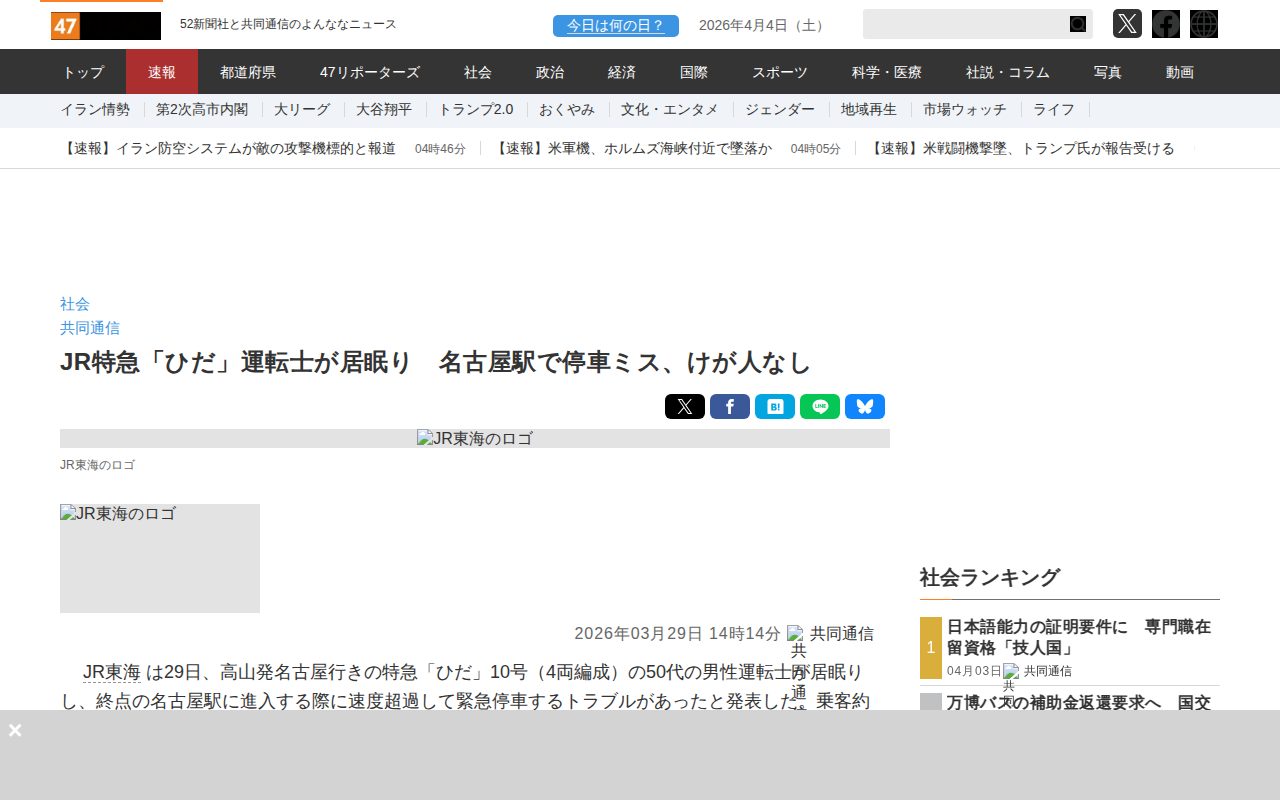Screen dimensions: 1280x800
Task: Open the X (Twitter) icon in header
Action: (x=1127, y=24)
